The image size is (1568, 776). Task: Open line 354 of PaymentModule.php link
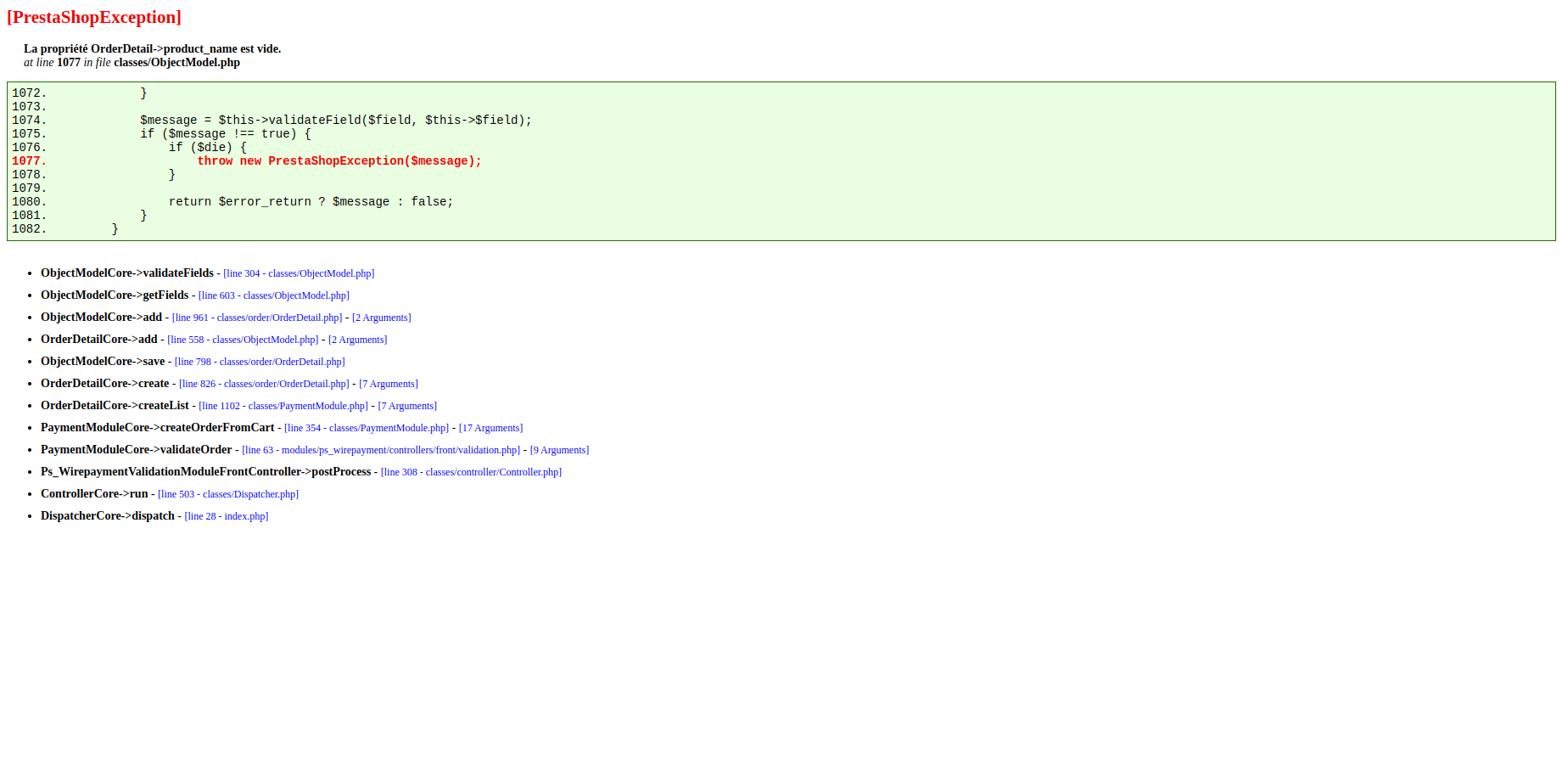367,428
